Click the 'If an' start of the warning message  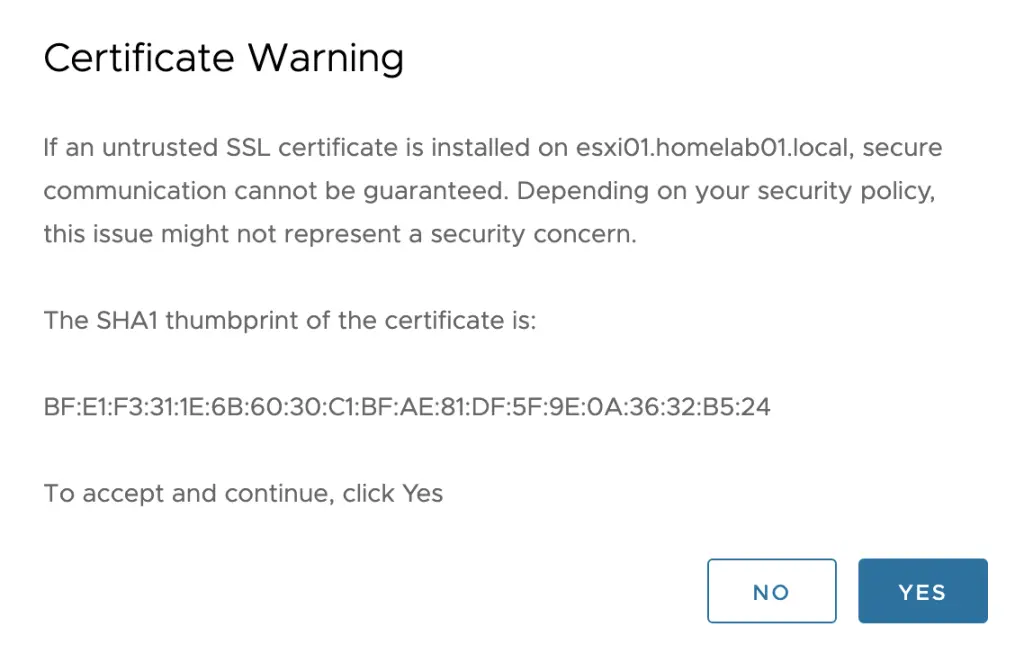tap(67, 148)
